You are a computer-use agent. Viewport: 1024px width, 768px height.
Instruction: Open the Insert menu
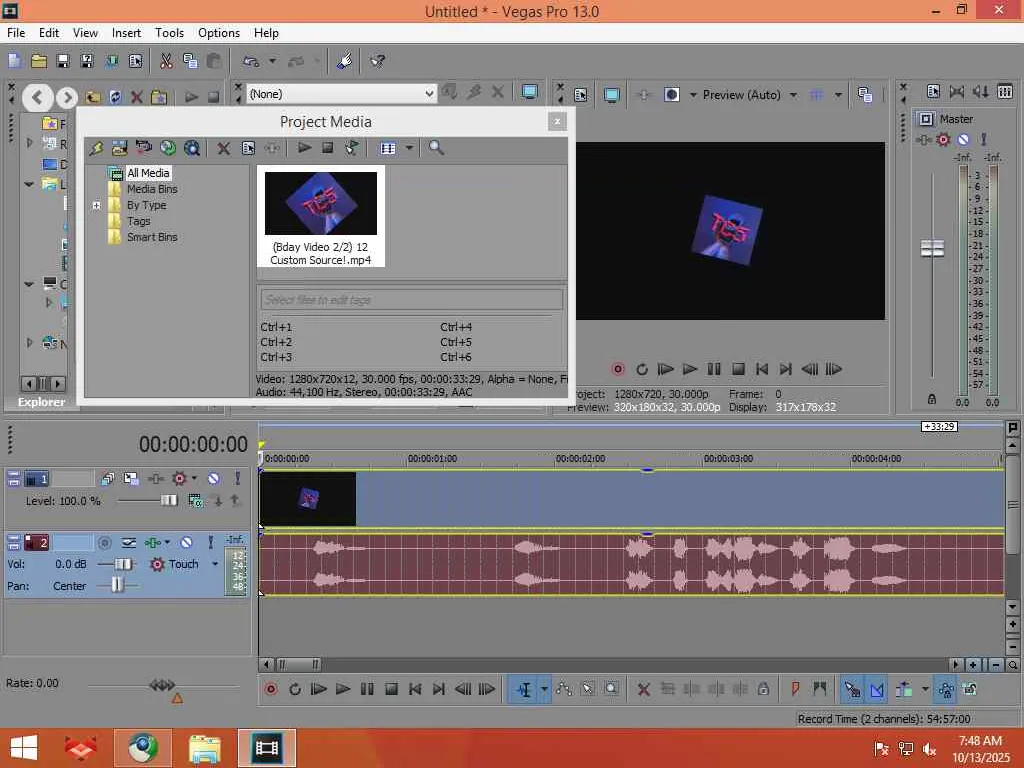(x=126, y=33)
